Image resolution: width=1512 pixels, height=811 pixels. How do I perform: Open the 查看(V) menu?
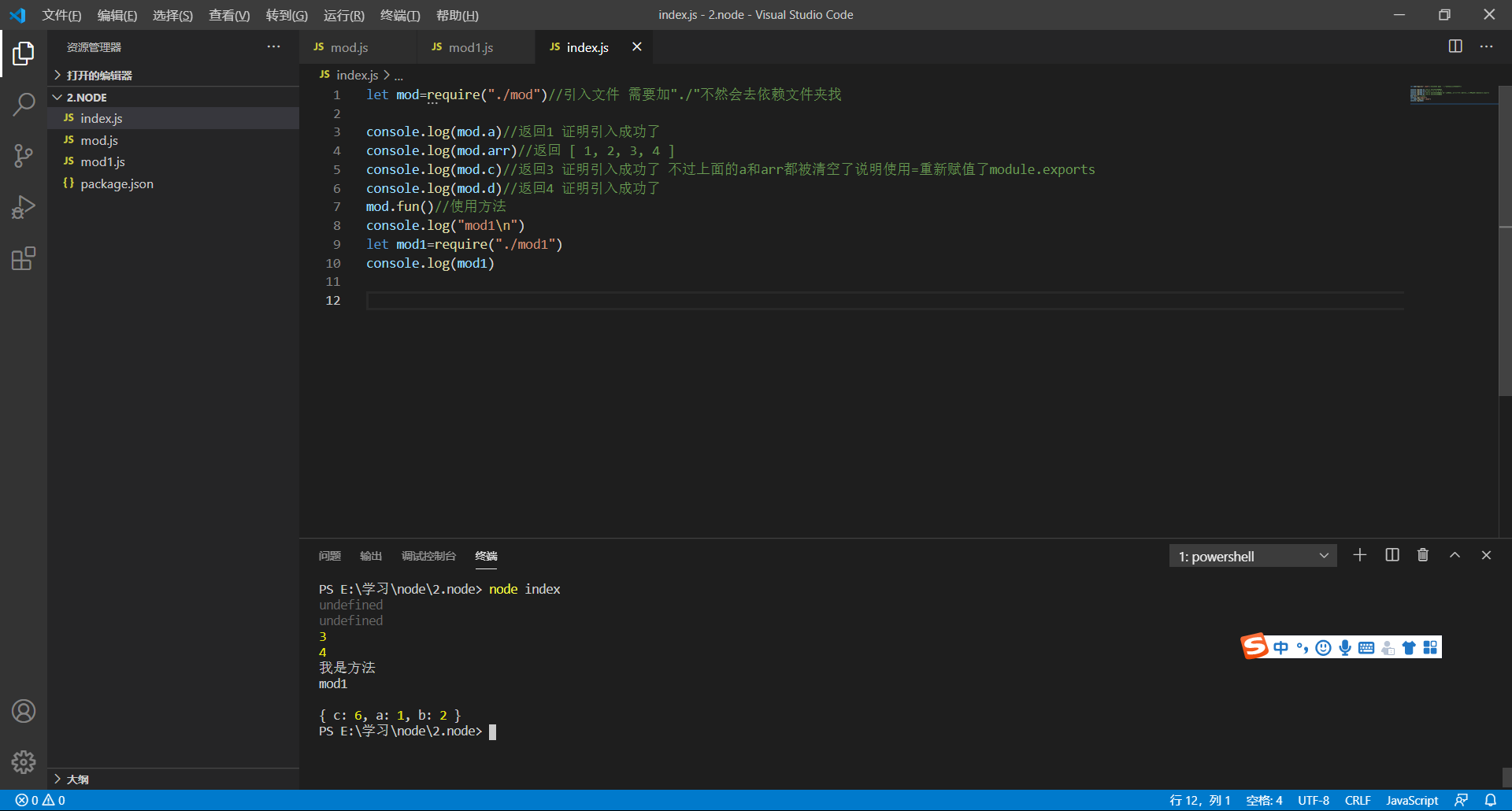coord(229,15)
